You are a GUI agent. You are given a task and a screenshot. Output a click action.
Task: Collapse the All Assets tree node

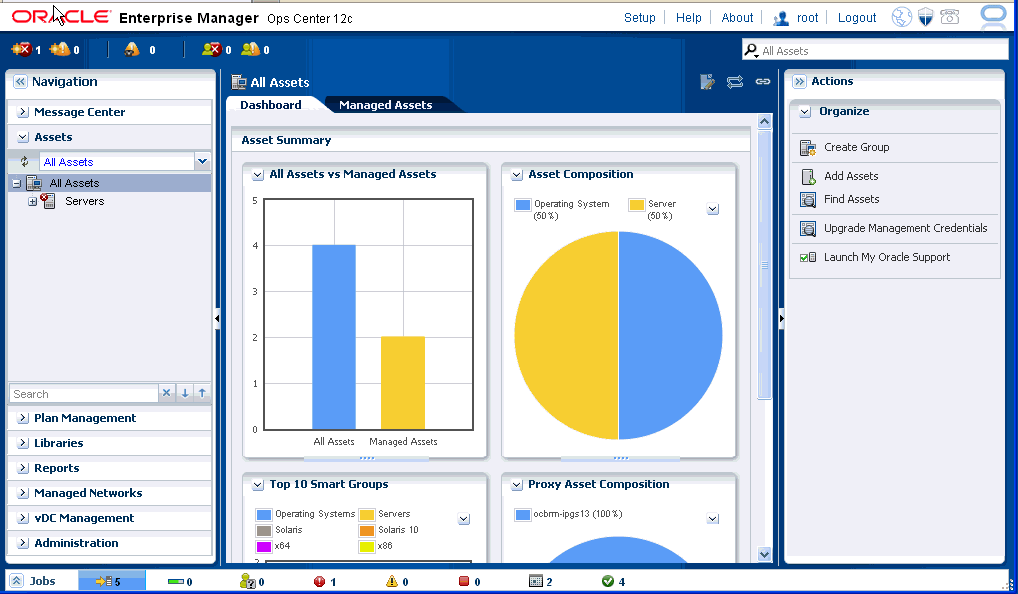(x=17, y=184)
